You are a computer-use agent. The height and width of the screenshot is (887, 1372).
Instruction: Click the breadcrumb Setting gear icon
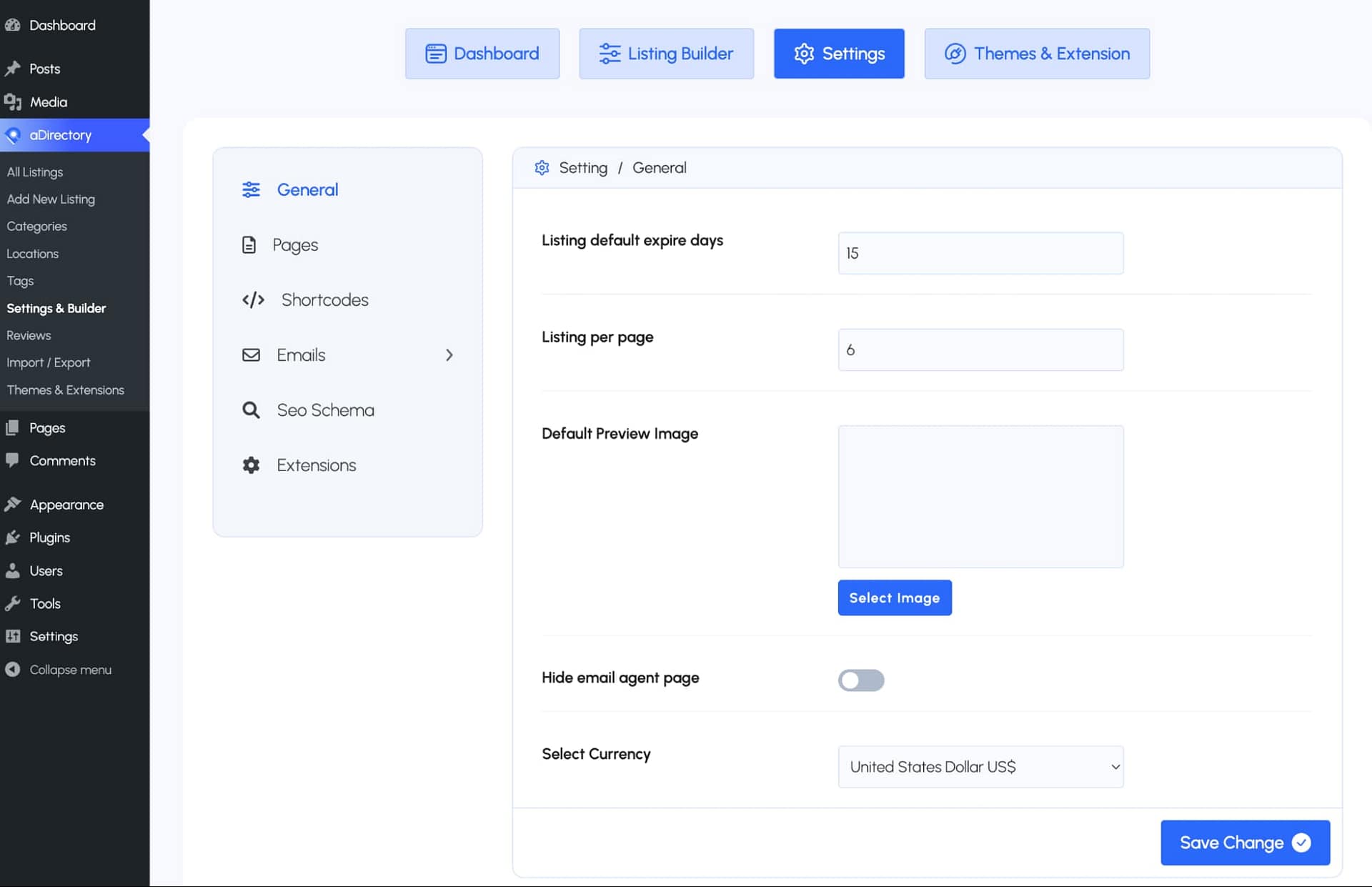(542, 167)
